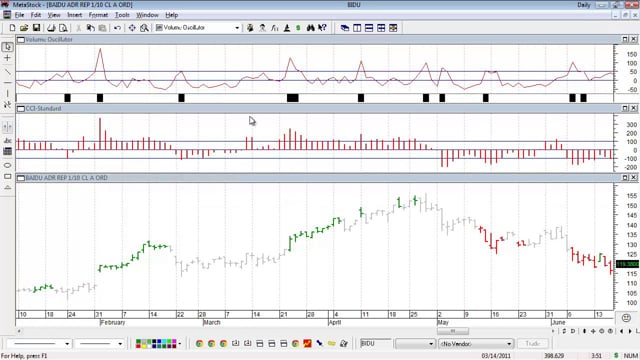This screenshot has width=640, height=360.
Task: Select the horizontal line tool
Action: pyautogui.click(x=7, y=82)
